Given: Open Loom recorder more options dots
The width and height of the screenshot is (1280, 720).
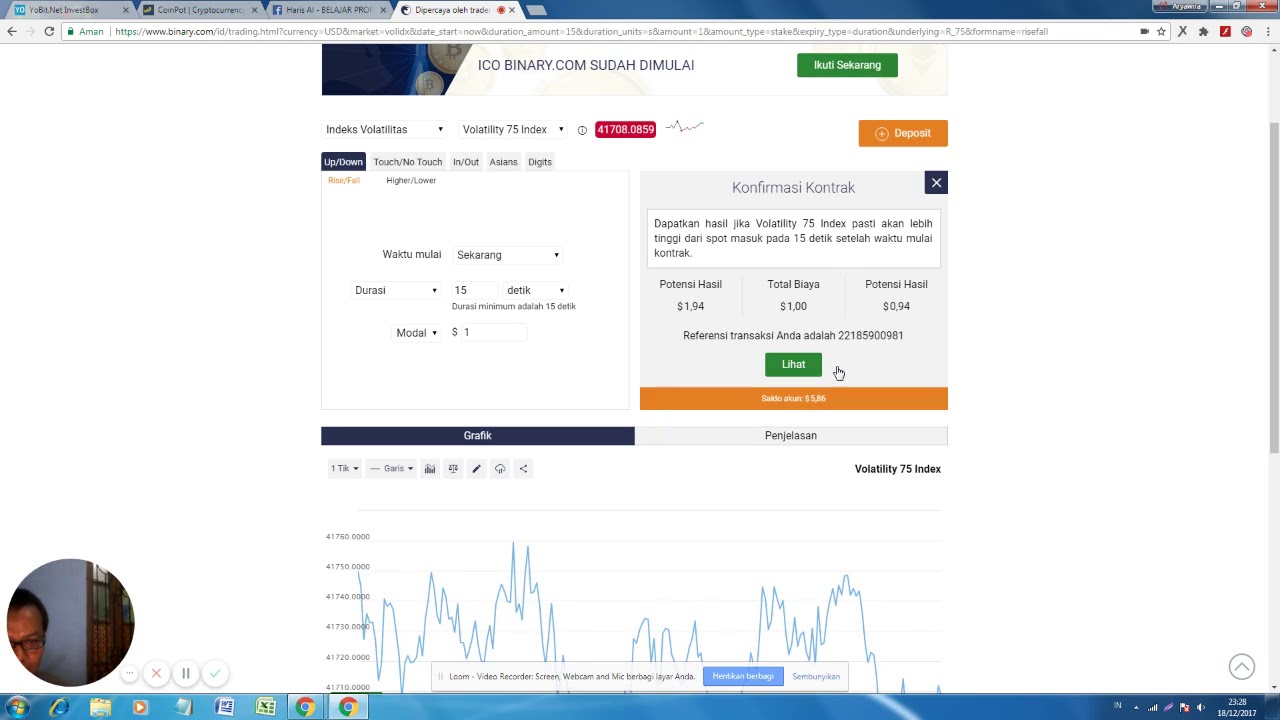Looking at the screenshot, I should point(130,673).
